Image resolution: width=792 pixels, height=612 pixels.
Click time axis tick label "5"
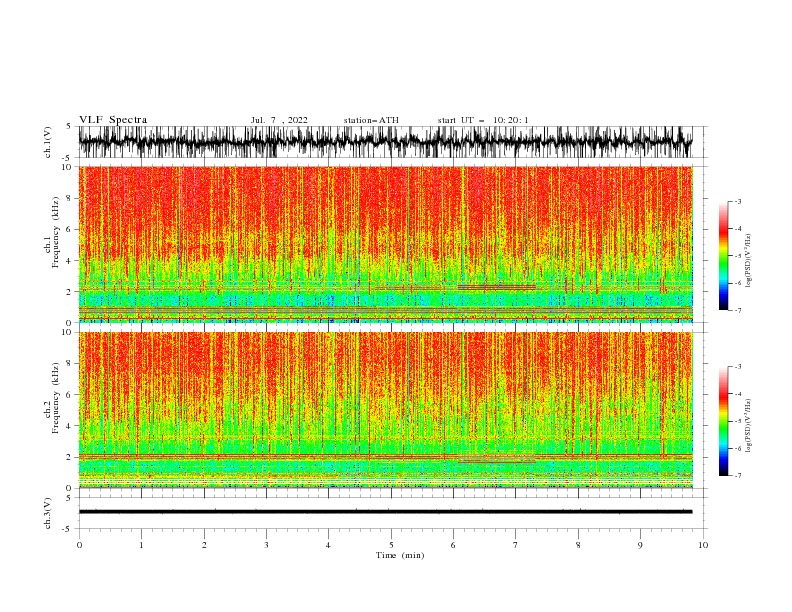(391, 545)
